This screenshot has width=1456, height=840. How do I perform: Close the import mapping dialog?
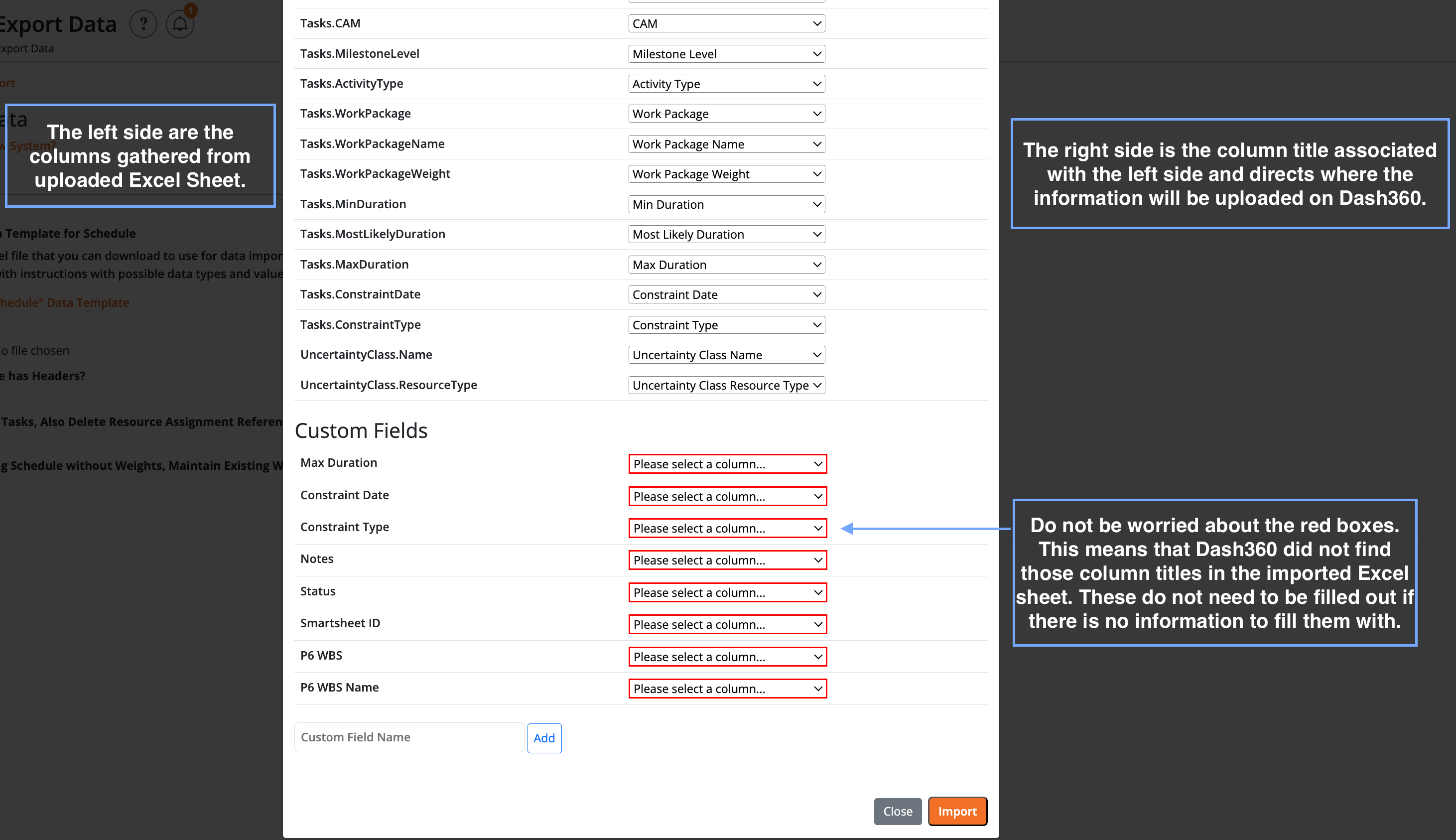coord(897,811)
